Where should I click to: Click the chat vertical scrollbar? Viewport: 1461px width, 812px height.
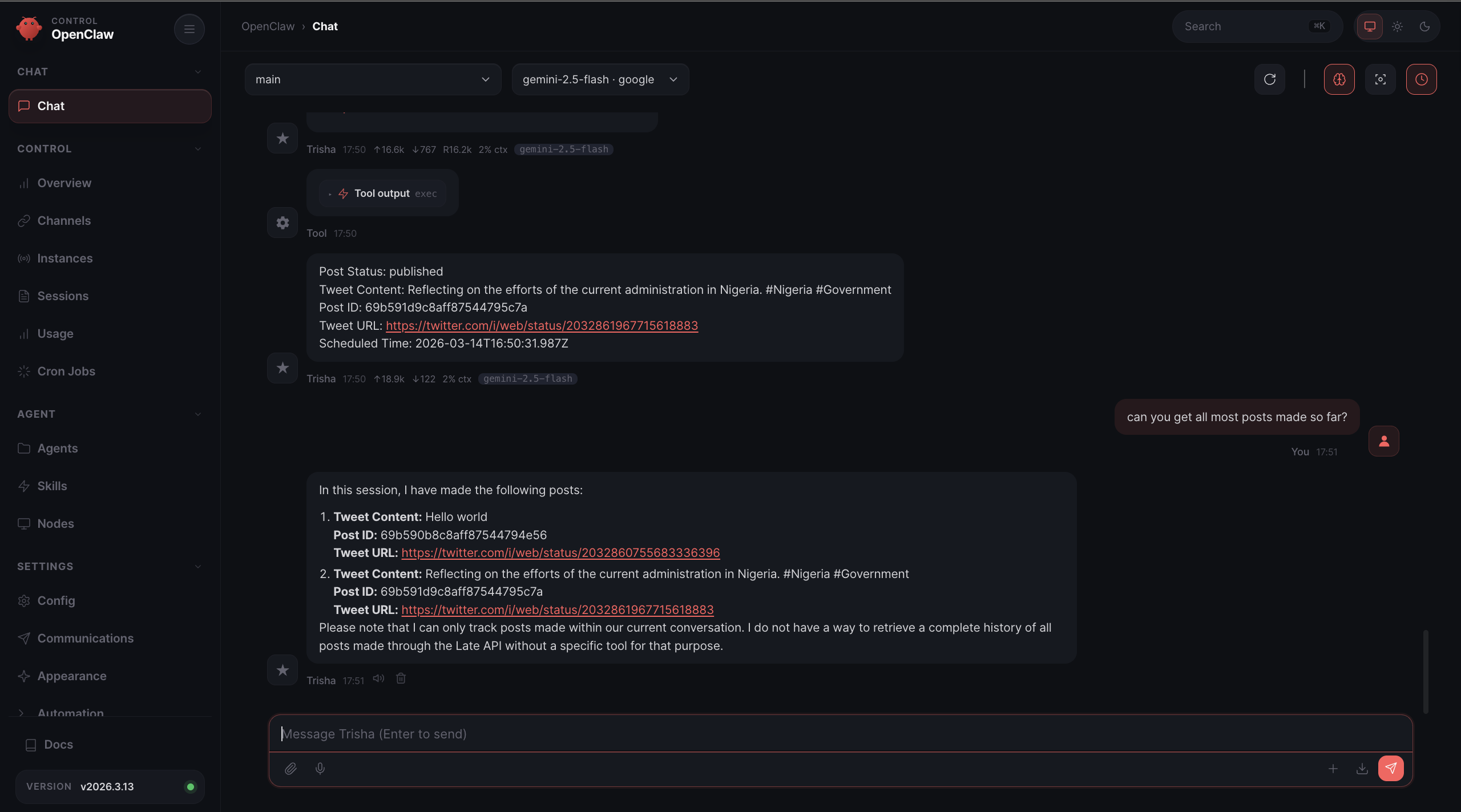pos(1425,670)
